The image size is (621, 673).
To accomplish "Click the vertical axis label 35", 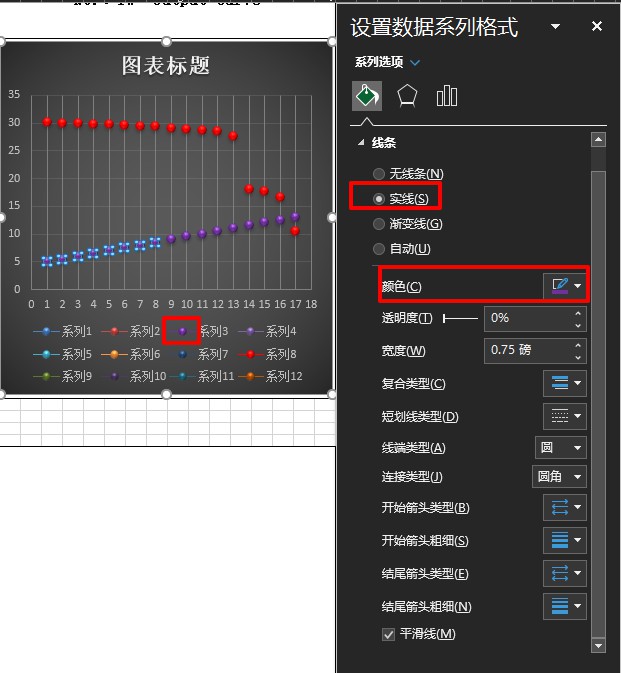I will coord(14,94).
